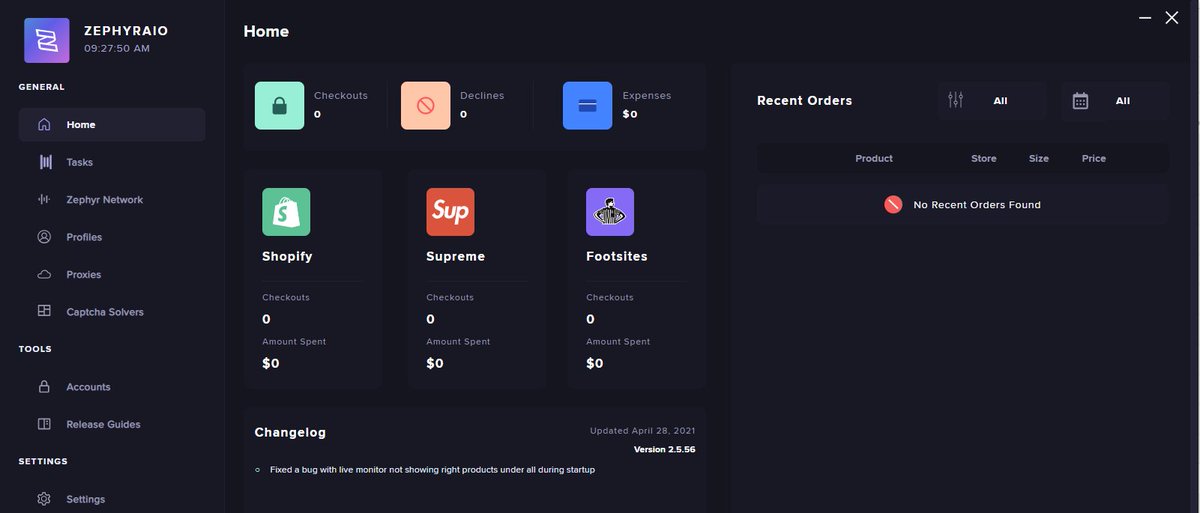1200x513 pixels.
Task: Click the Captcha Solvers grid icon
Action: (44, 312)
